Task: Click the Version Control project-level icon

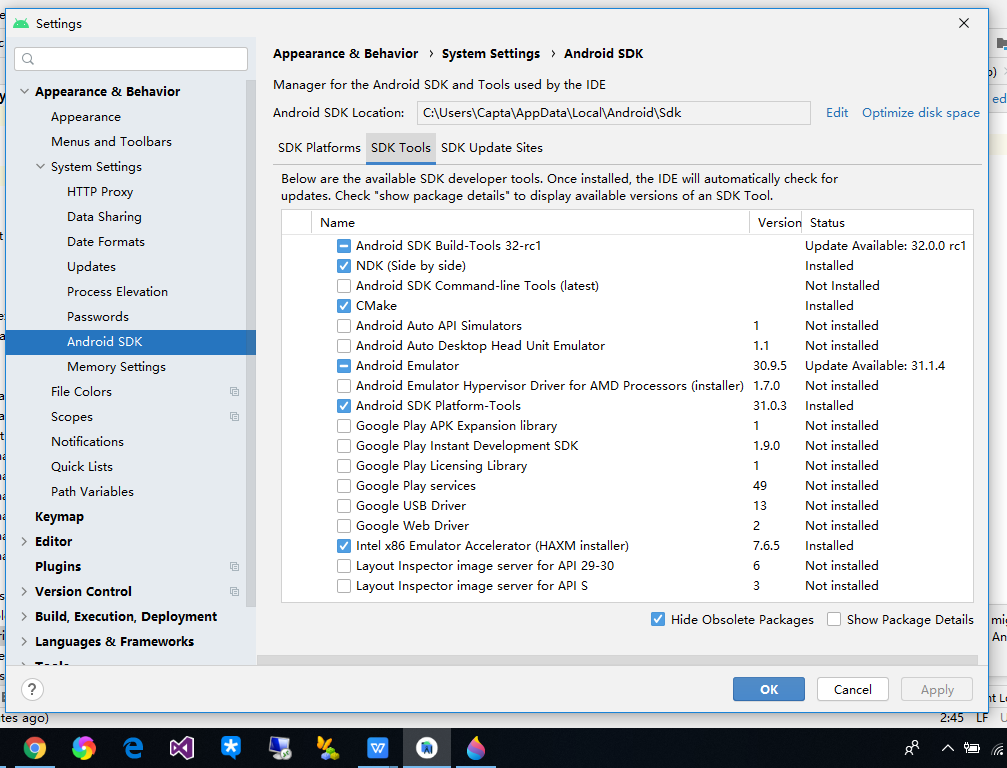Action: point(234,591)
